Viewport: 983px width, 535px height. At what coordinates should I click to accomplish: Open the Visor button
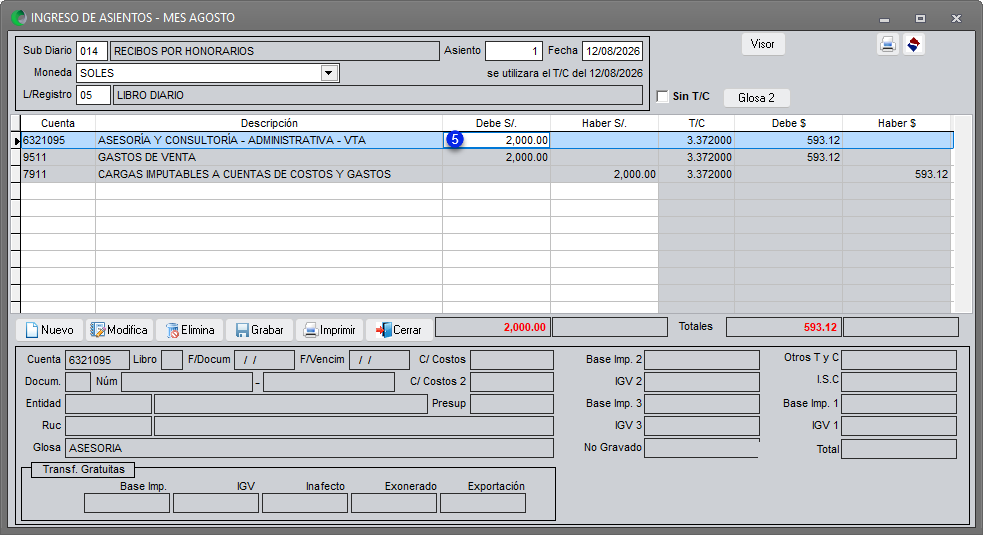(763, 45)
